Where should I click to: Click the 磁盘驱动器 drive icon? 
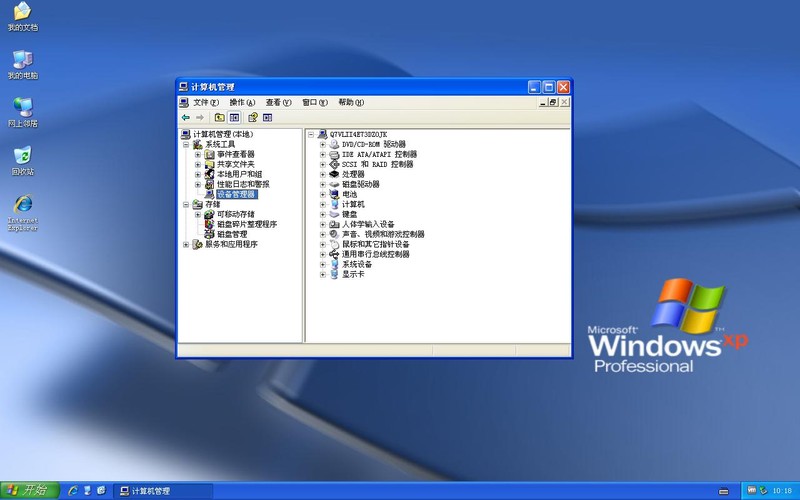[334, 184]
